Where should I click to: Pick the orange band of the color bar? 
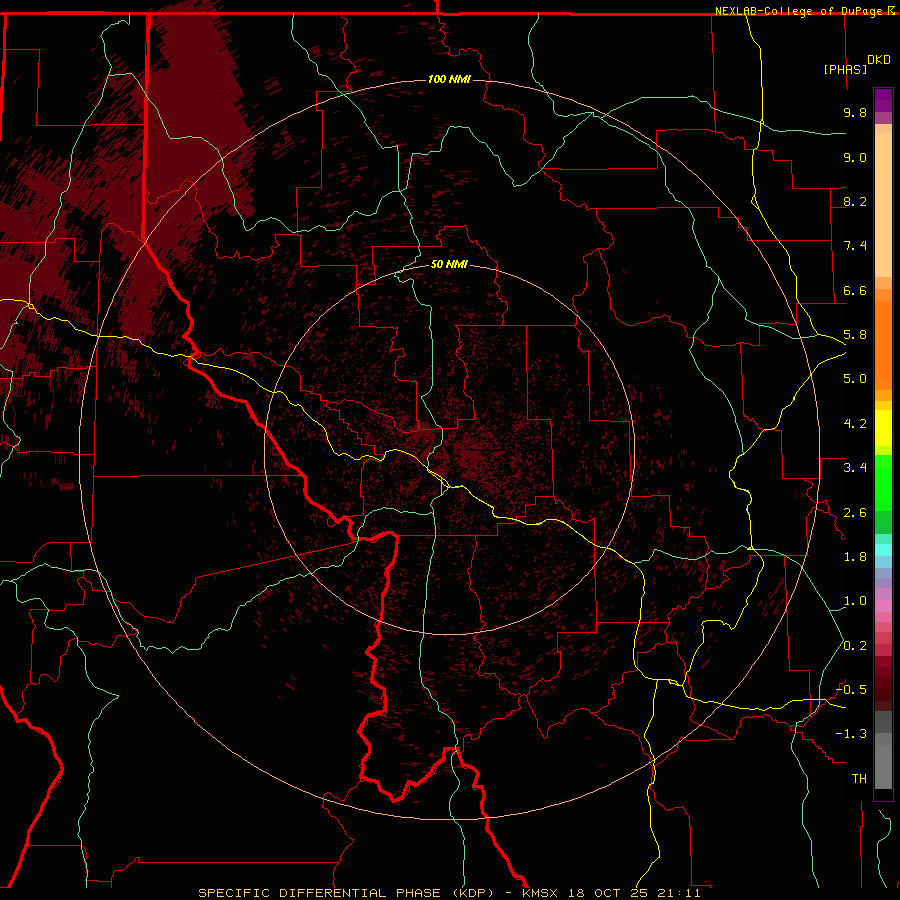click(883, 345)
